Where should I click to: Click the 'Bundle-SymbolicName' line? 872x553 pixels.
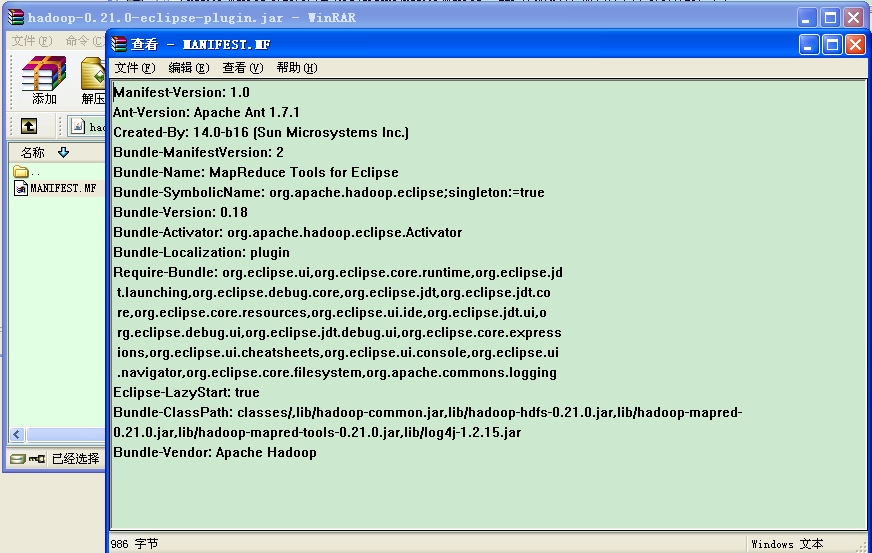coord(329,192)
